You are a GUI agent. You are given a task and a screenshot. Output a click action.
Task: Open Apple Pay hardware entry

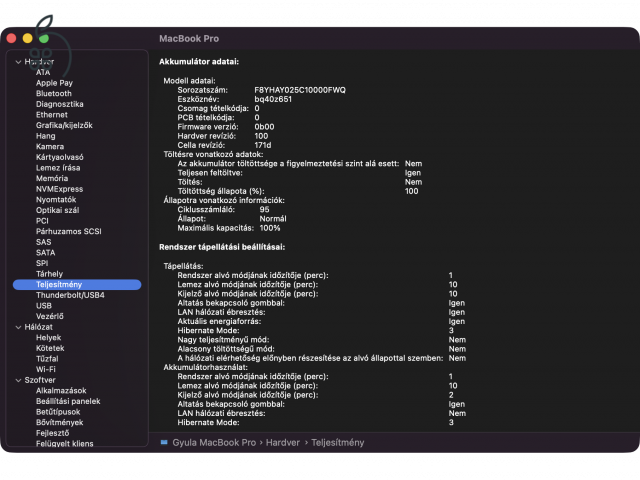54,83
